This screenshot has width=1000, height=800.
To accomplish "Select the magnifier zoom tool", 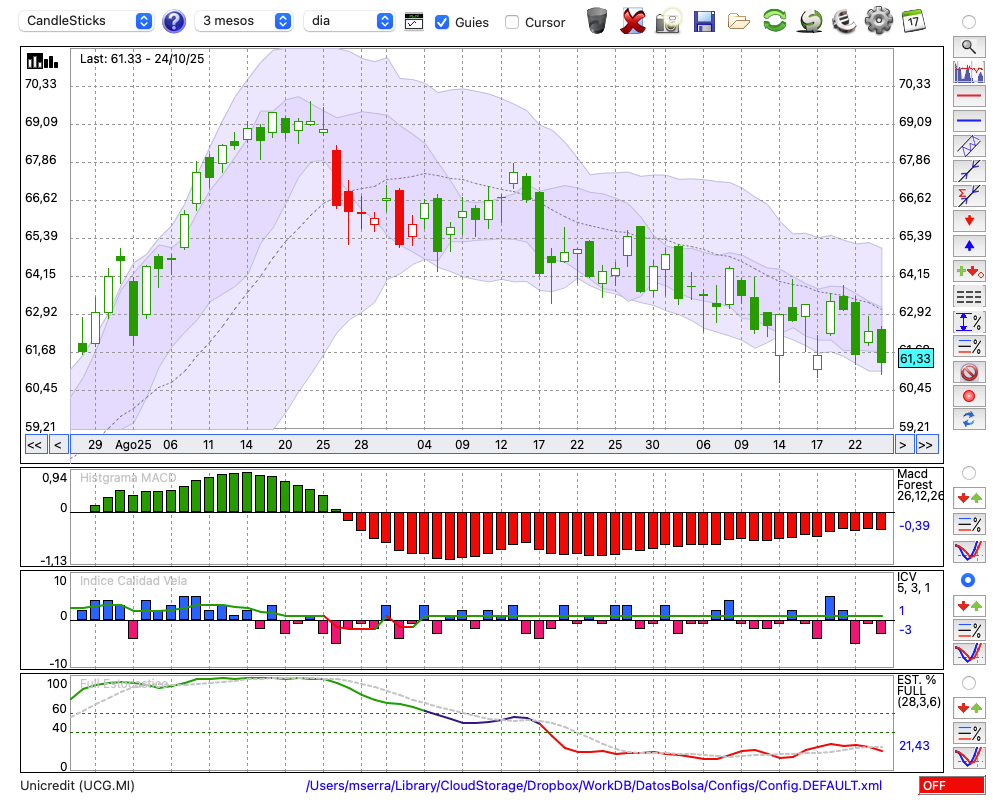I will (x=969, y=47).
